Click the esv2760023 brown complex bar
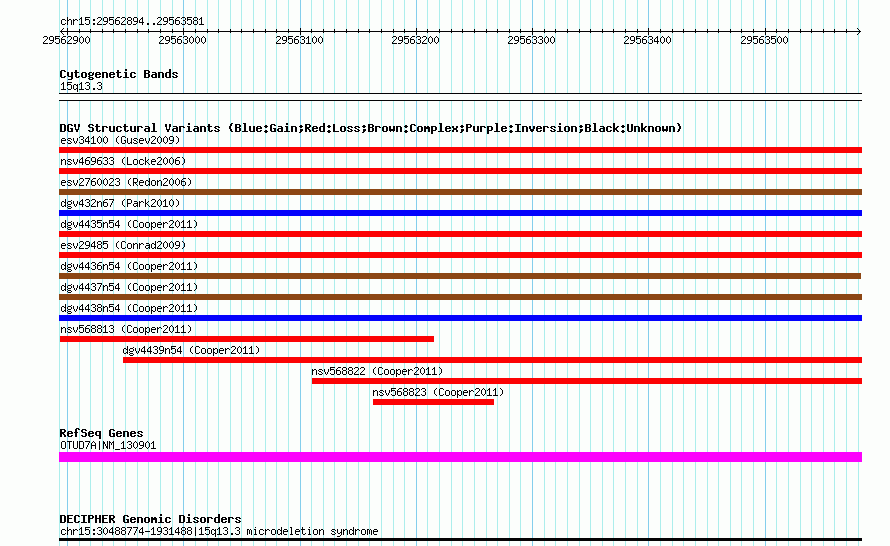The width and height of the screenshot is (890, 546). pos(460,192)
